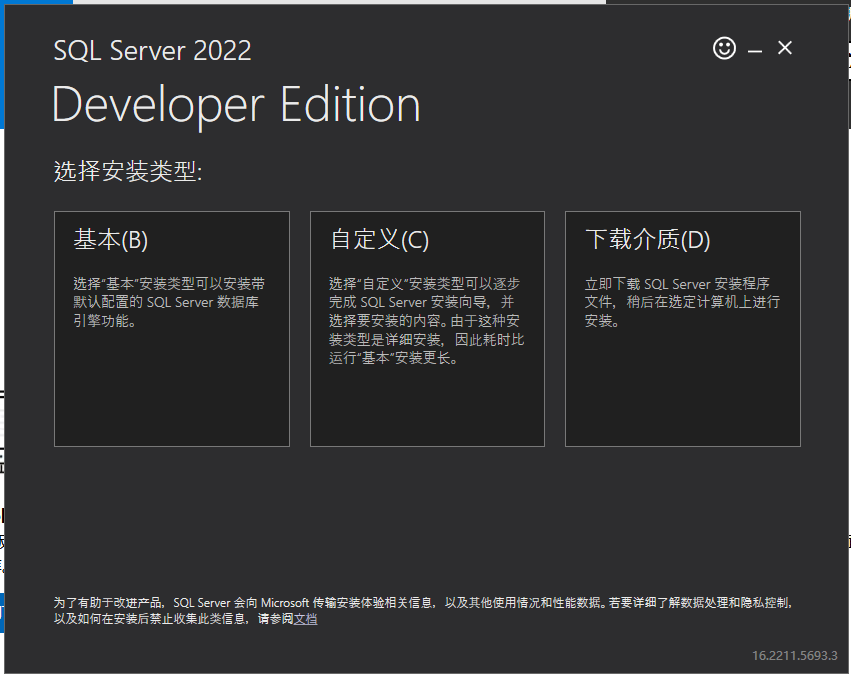Click the version number 16.2211.5693.3
Screen dimensions: 851x678
click(x=794, y=656)
